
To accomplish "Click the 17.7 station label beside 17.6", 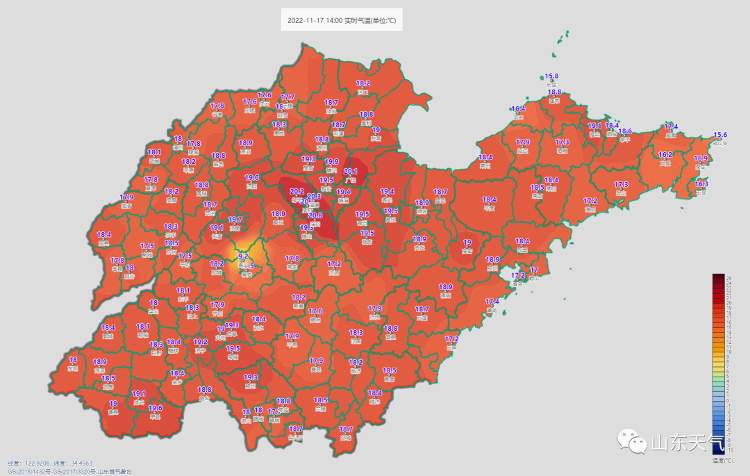I will 287,97.
